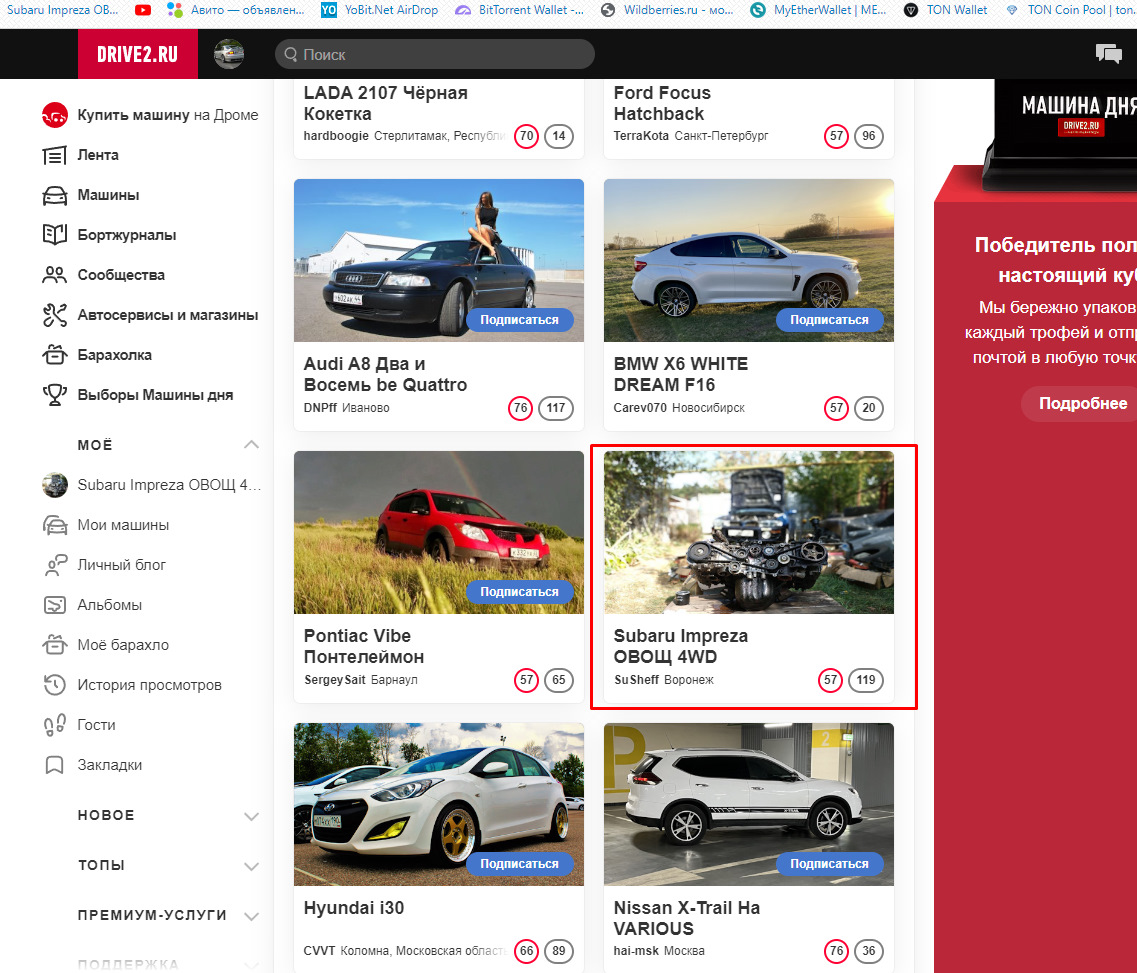1137x973 pixels.
Task: Open Subaru Impreza ОВОЩ 4WD title
Action: pos(681,646)
